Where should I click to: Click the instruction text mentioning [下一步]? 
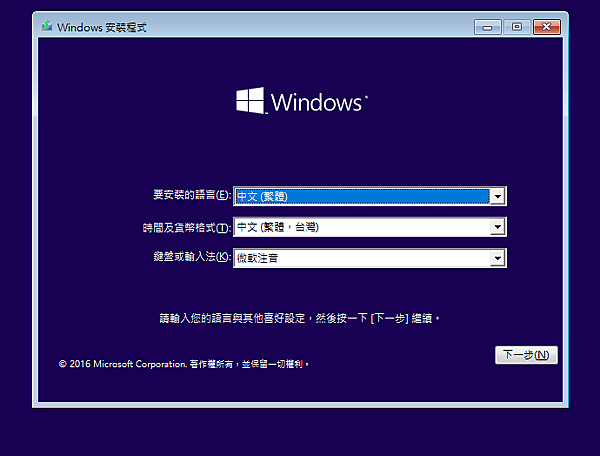pos(299,318)
